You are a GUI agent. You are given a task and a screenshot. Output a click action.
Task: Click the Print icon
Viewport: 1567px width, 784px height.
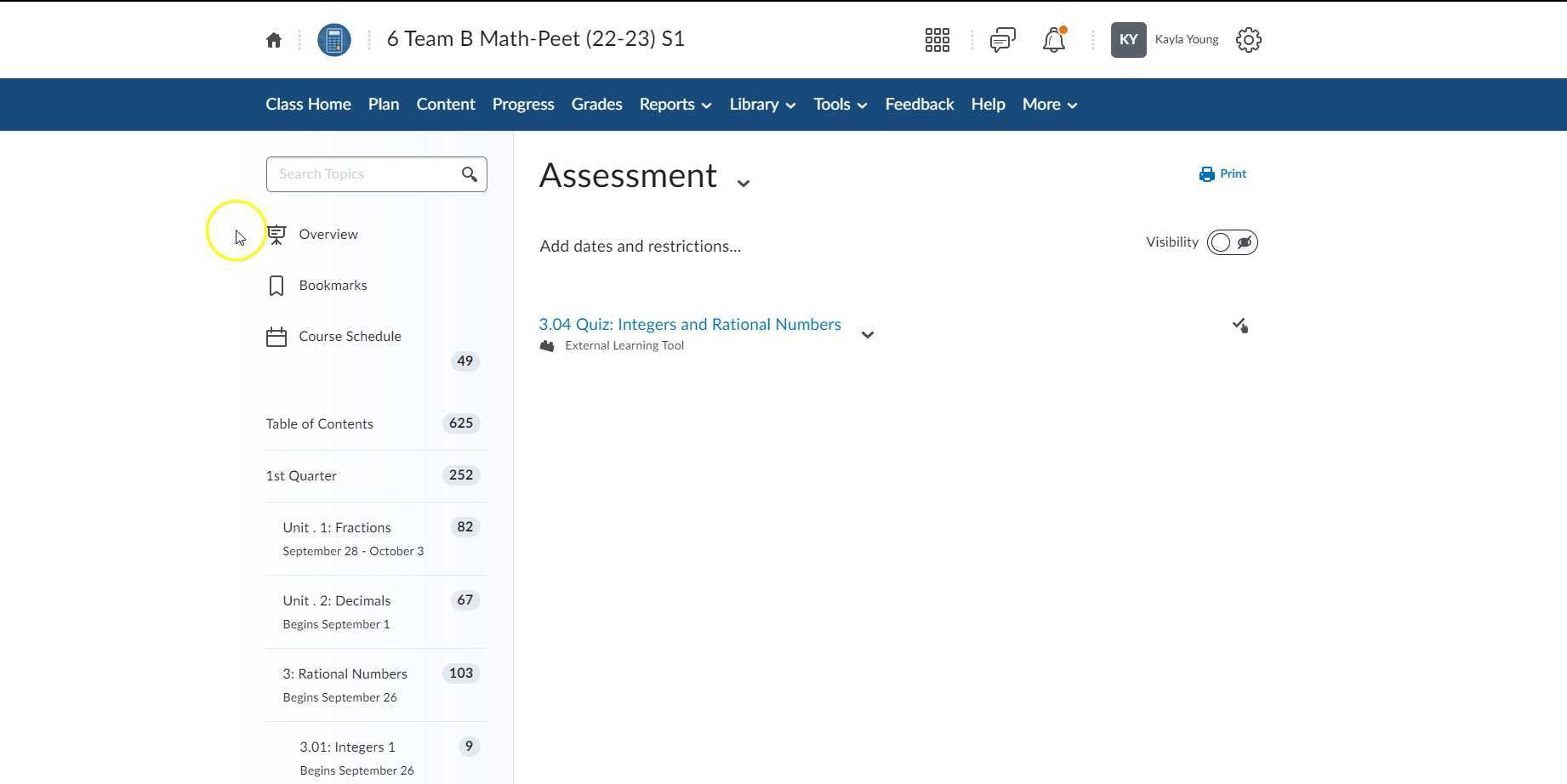pyautogui.click(x=1208, y=173)
